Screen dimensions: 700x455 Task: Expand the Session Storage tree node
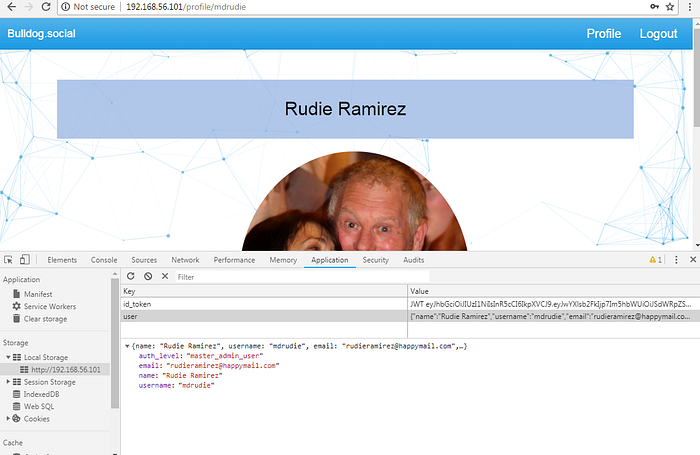coord(9,382)
